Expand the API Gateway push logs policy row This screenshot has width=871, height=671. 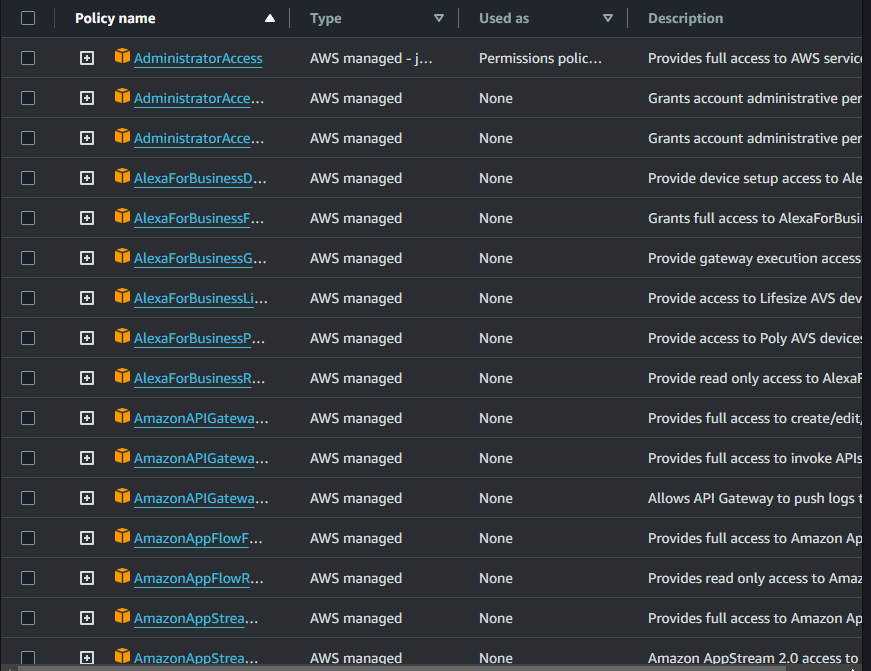tap(87, 498)
